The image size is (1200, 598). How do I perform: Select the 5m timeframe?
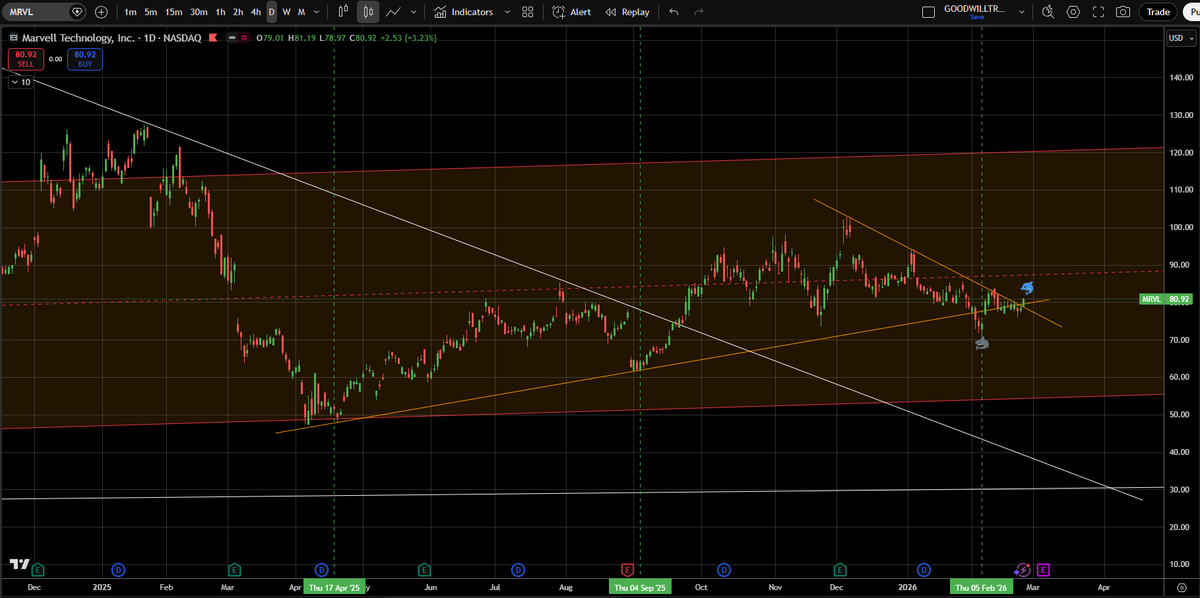point(150,12)
